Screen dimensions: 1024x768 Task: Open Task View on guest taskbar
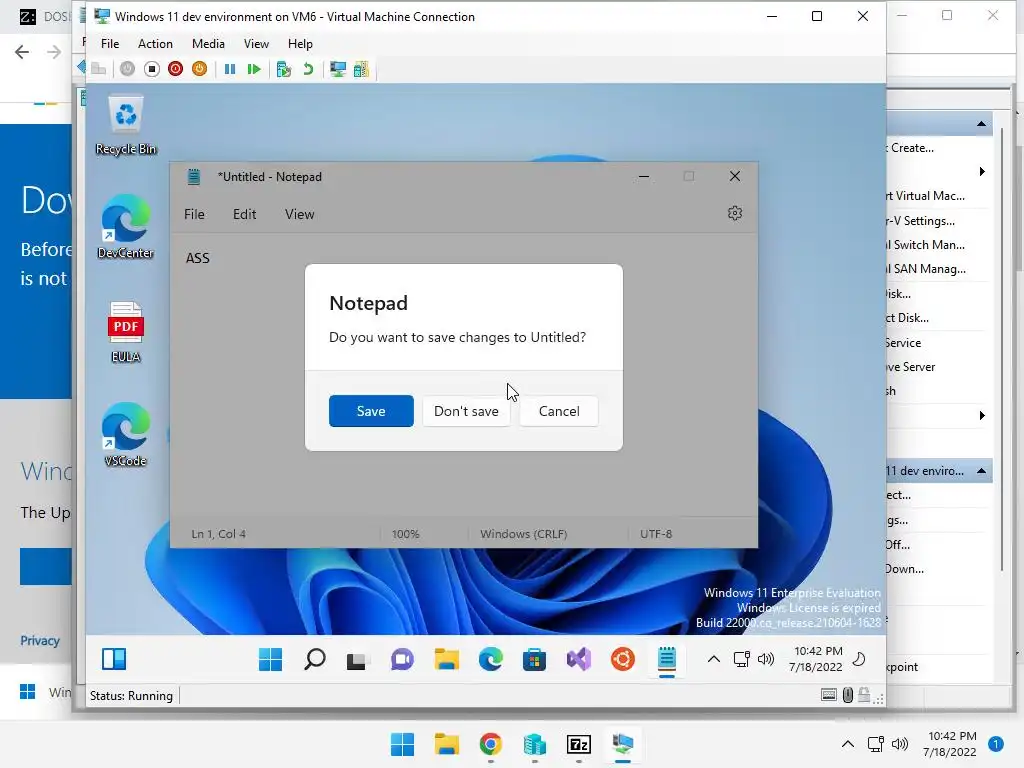coord(358,660)
